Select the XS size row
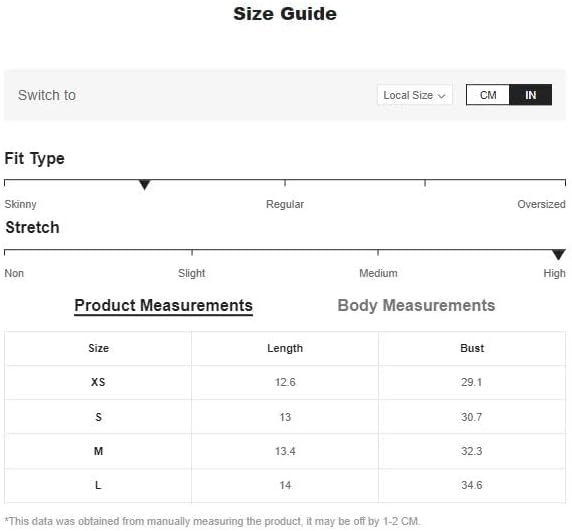The image size is (572, 531). [x=285, y=382]
